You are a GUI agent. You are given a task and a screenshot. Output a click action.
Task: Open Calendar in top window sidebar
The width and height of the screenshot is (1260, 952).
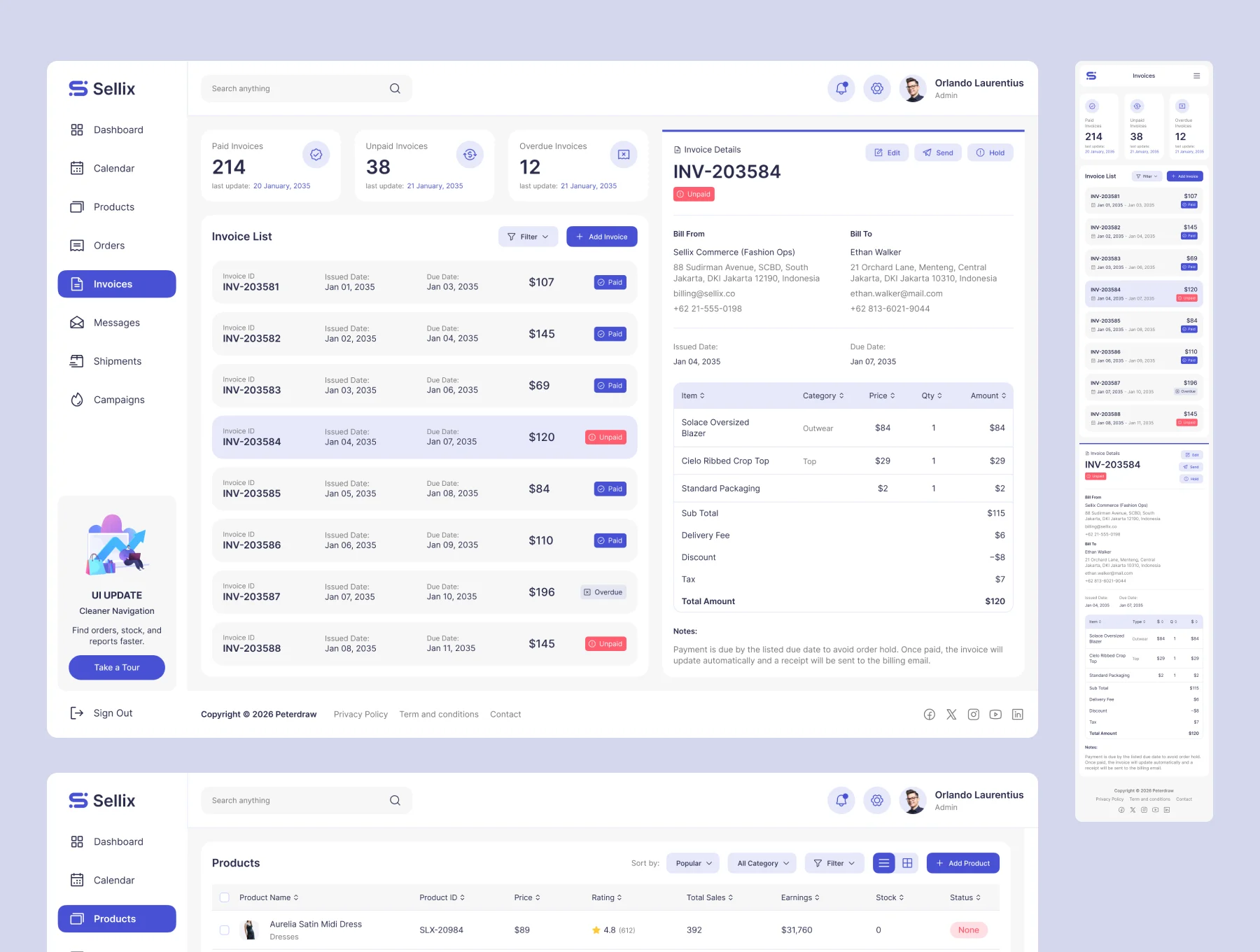coord(117,168)
